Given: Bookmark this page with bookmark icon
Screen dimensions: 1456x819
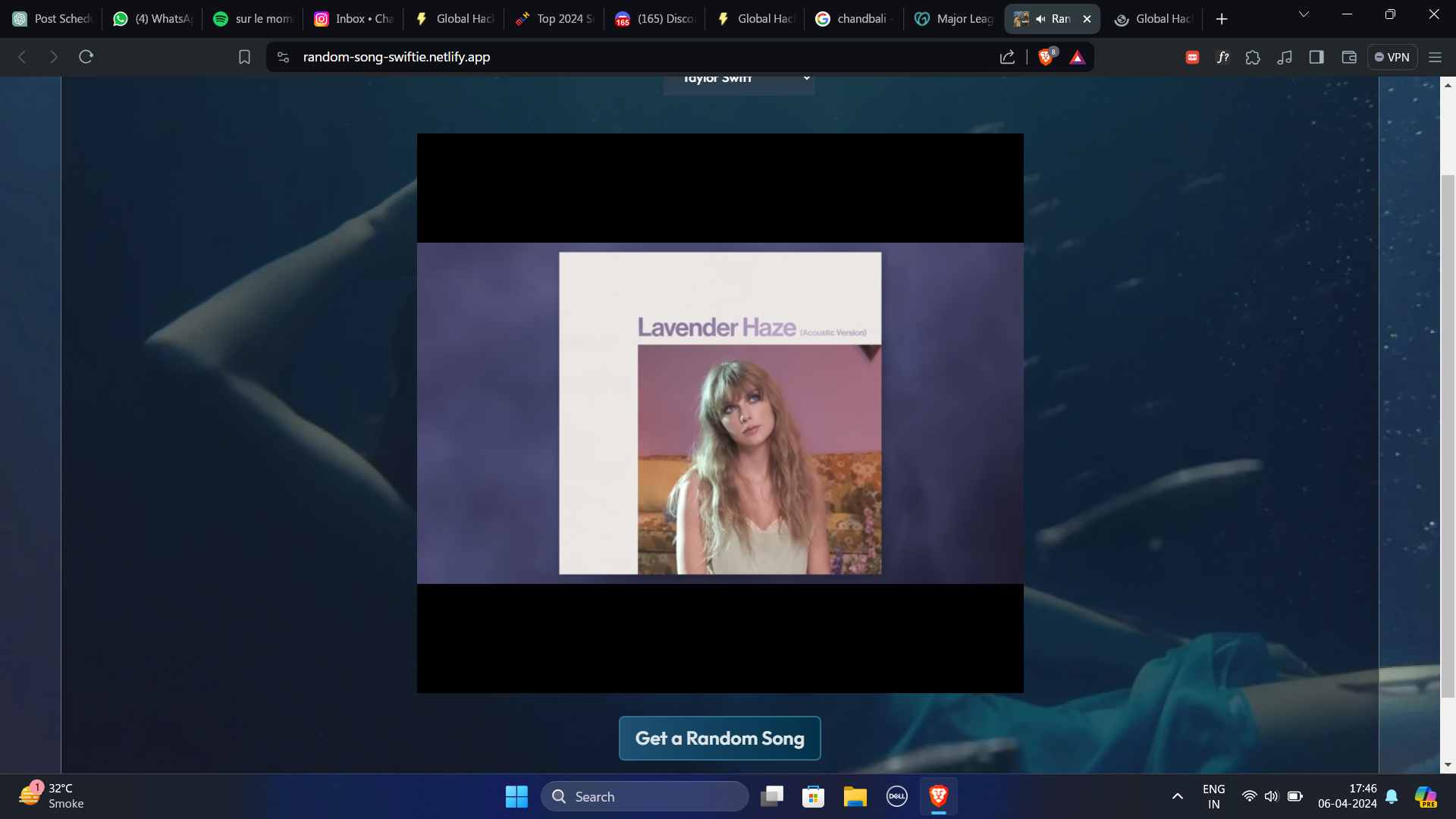Looking at the screenshot, I should (244, 57).
